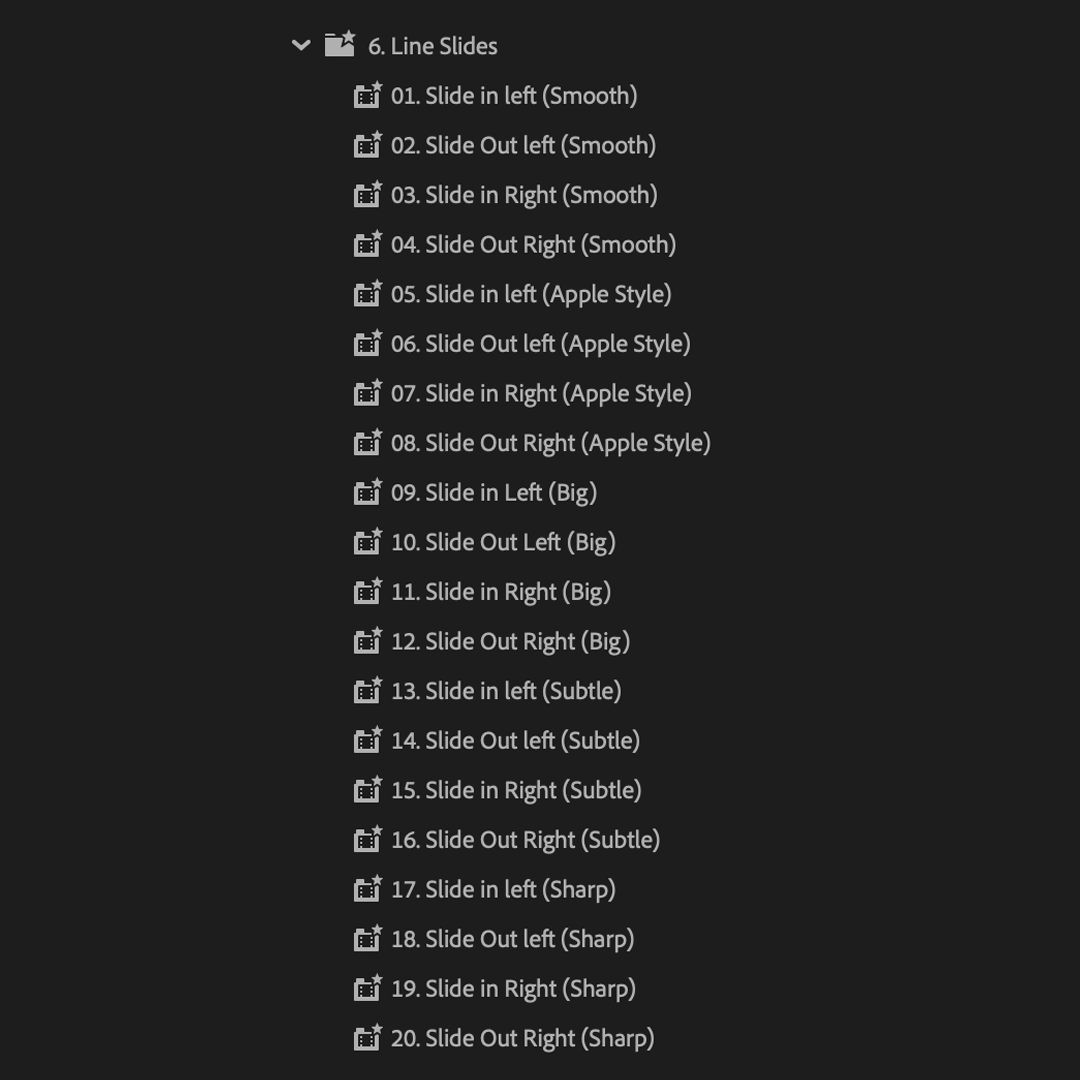1080x1080 pixels.
Task: Open 06. Slide Out left (Apple Style)
Action: point(537,343)
